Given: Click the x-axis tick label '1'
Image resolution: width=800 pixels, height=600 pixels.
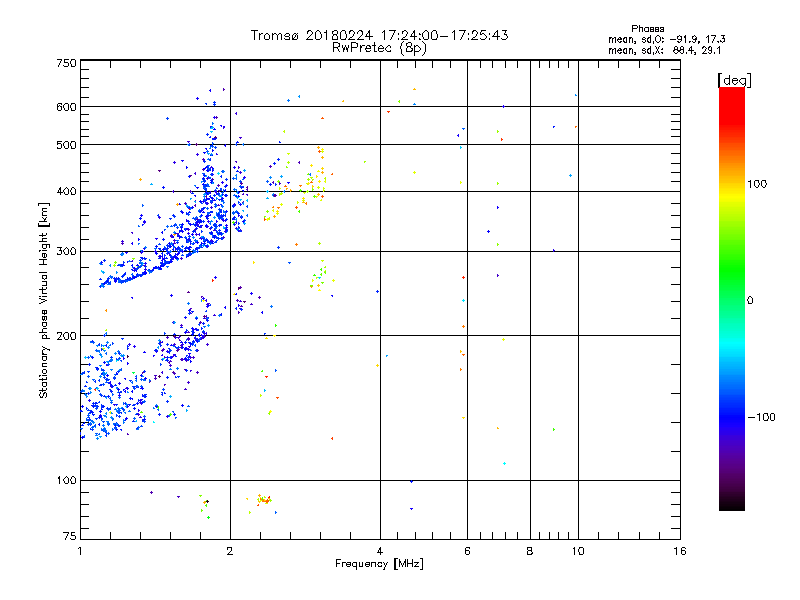Looking at the screenshot, I should (x=80, y=551).
